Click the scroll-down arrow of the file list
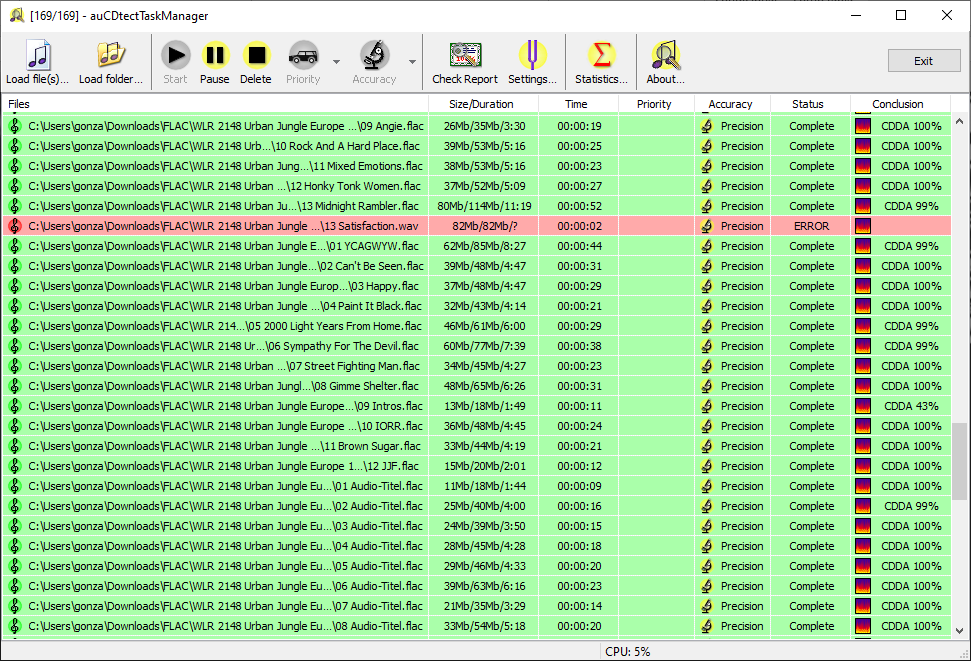Viewport: 971px width, 661px height. click(x=959, y=631)
